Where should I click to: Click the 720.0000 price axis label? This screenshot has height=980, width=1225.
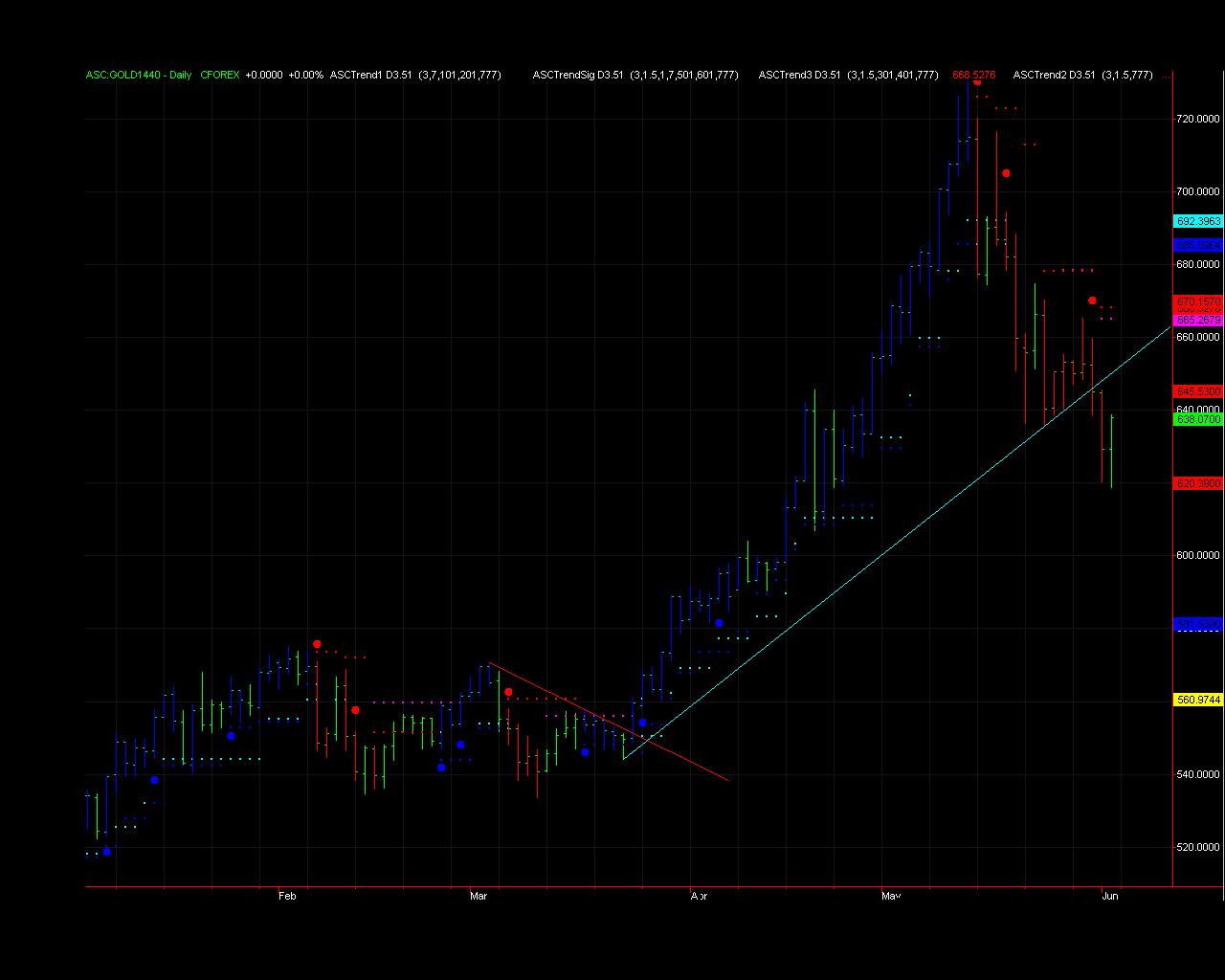pos(1197,119)
